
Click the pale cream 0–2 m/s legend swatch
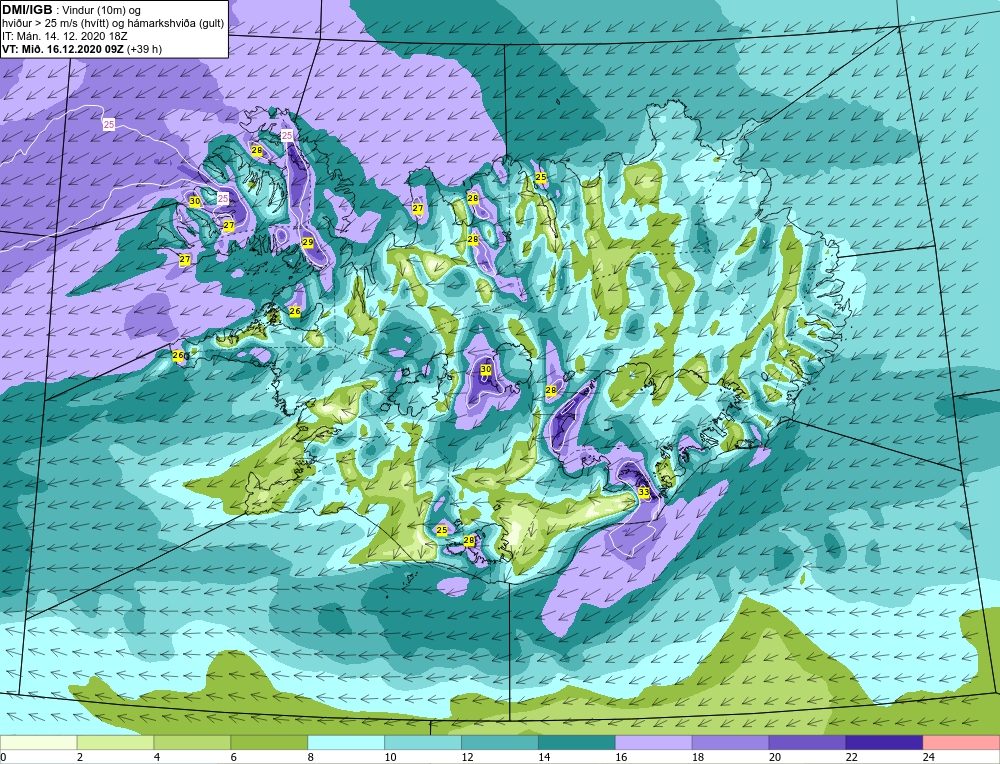[x=38, y=743]
